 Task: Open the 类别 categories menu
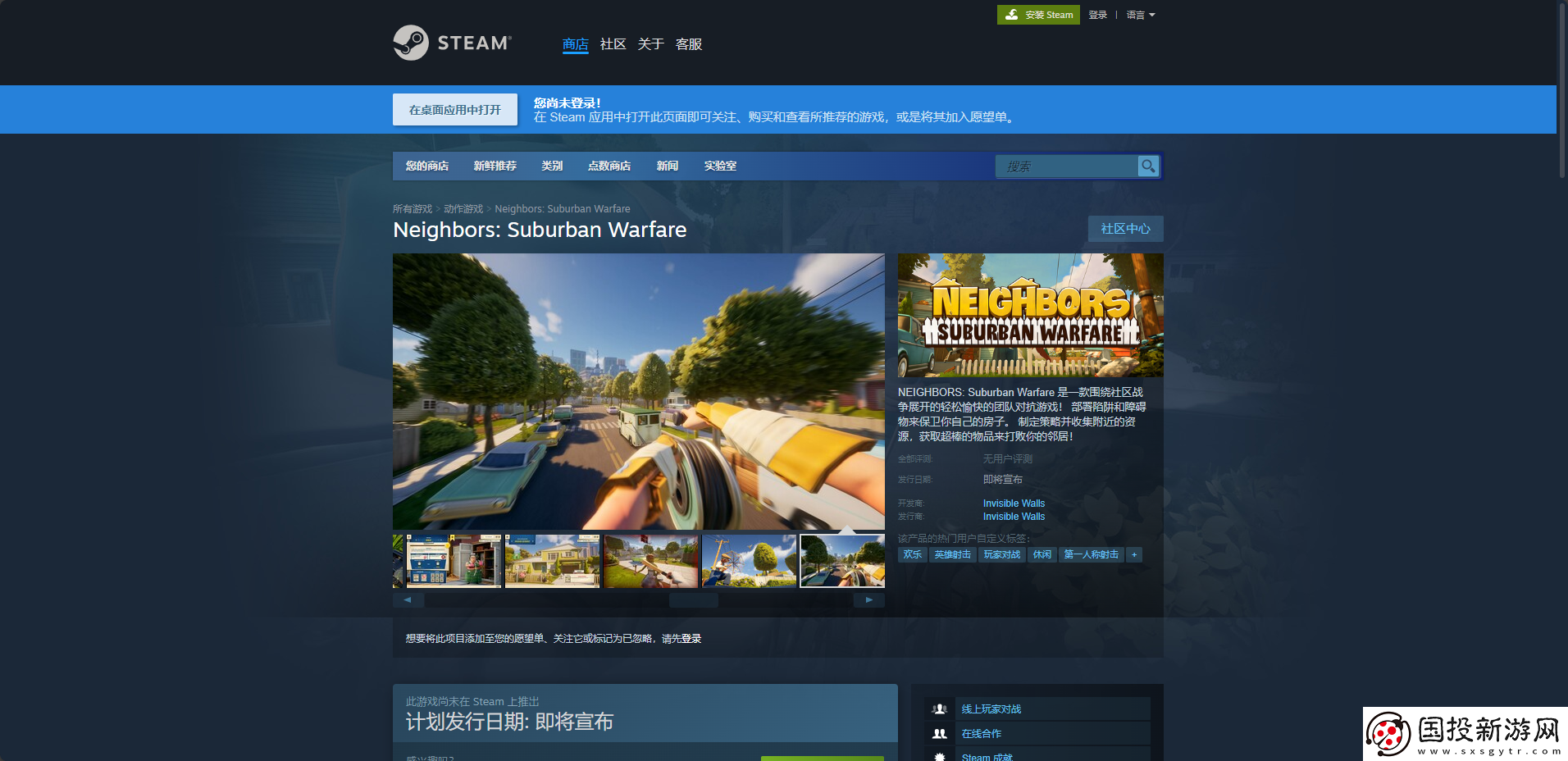click(552, 166)
